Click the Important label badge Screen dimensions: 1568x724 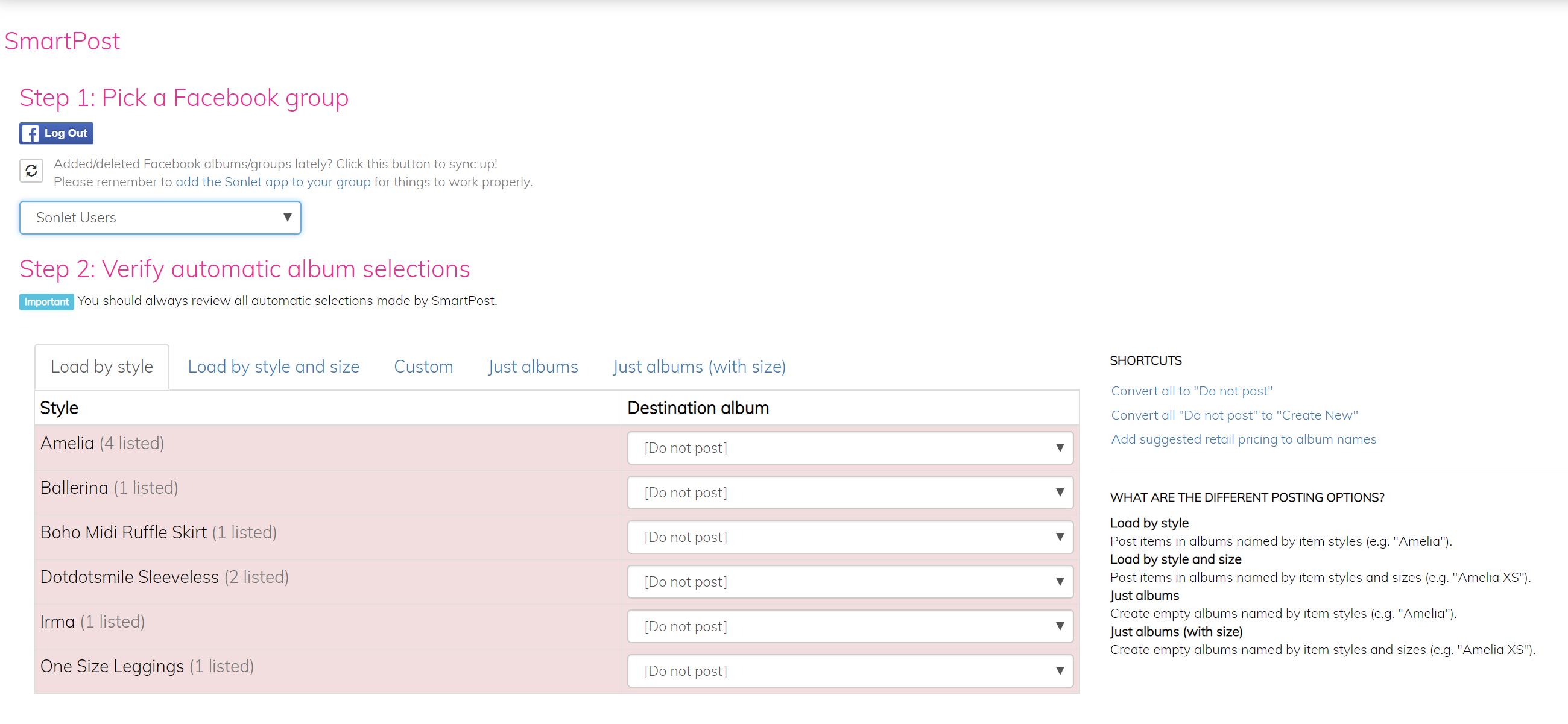click(x=46, y=302)
